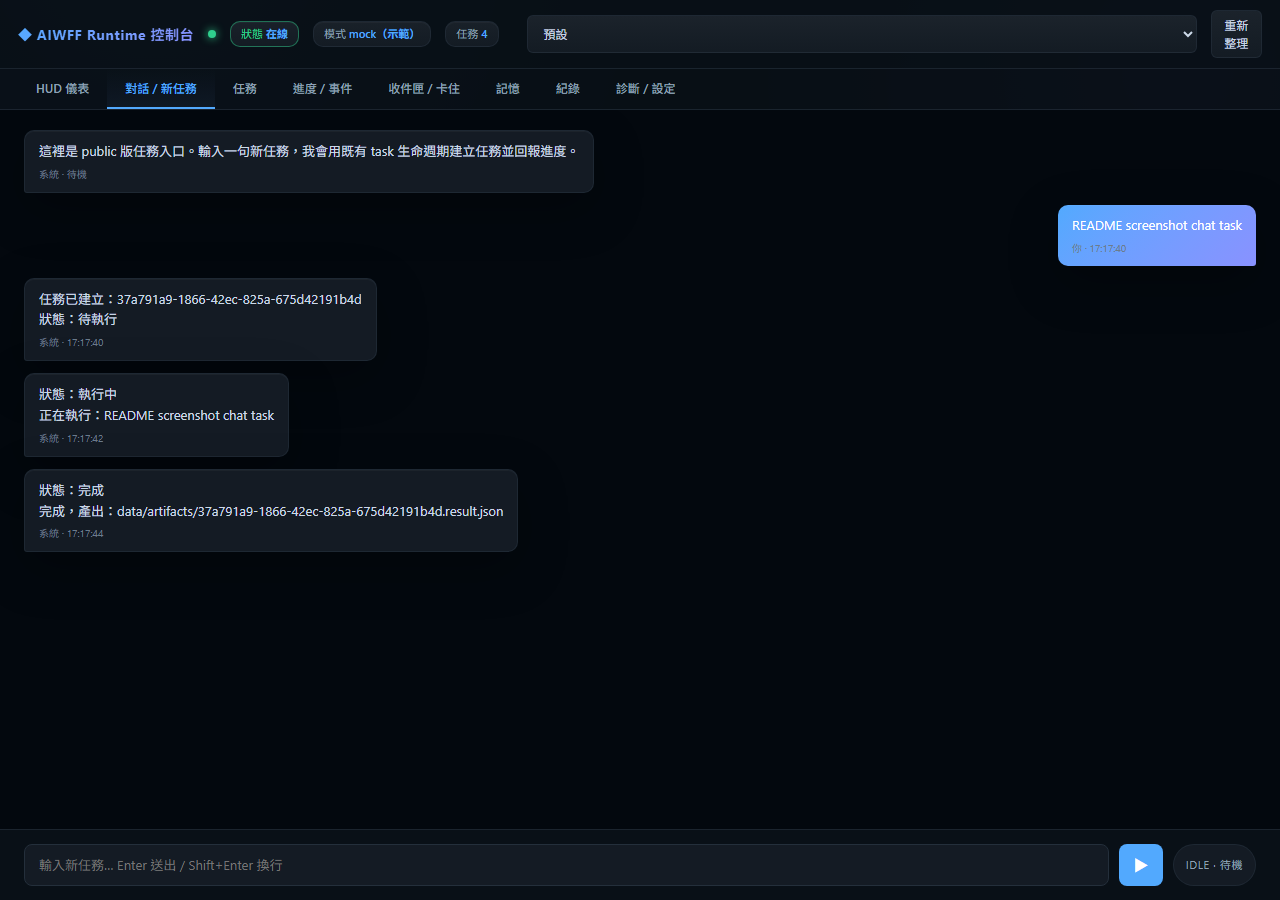Click the 狀態 在線 status badge
This screenshot has width=1280, height=900.
[x=264, y=34]
